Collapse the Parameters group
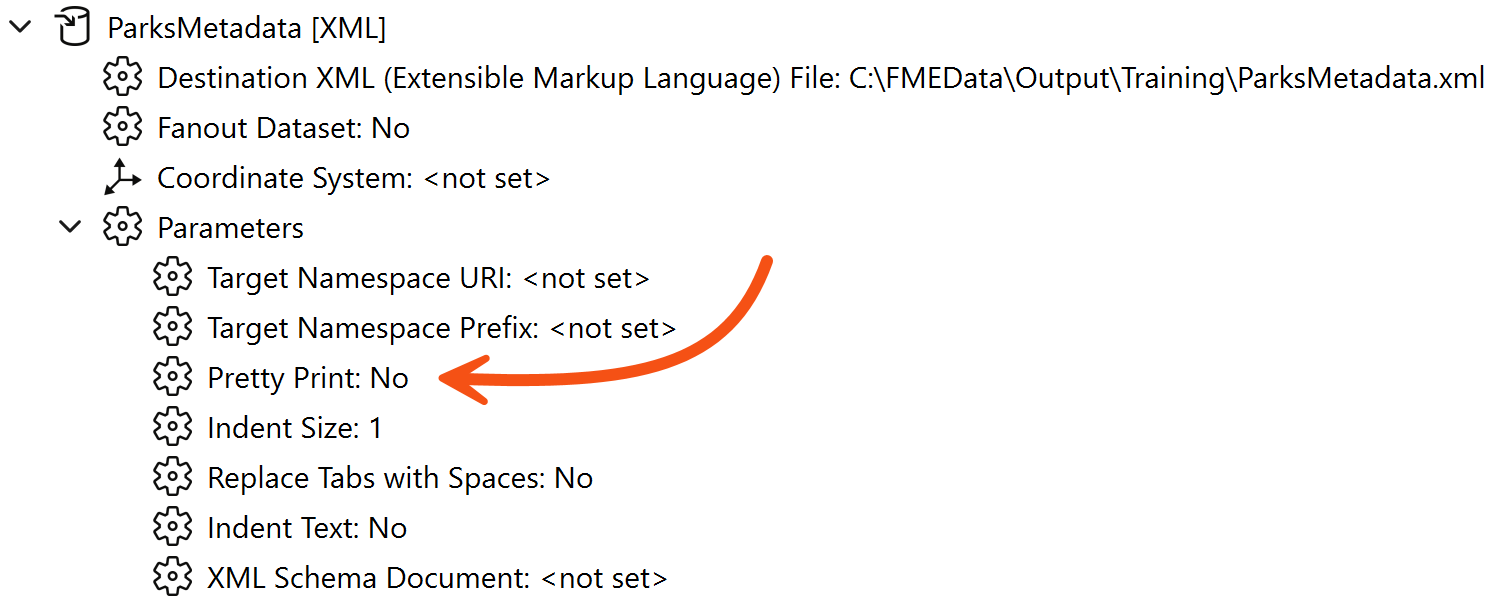 (70, 226)
